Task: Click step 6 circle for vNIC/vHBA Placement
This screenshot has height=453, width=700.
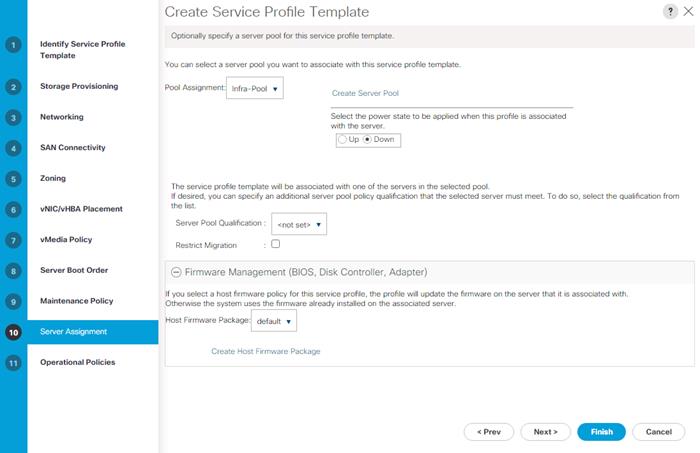Action: click(13, 210)
